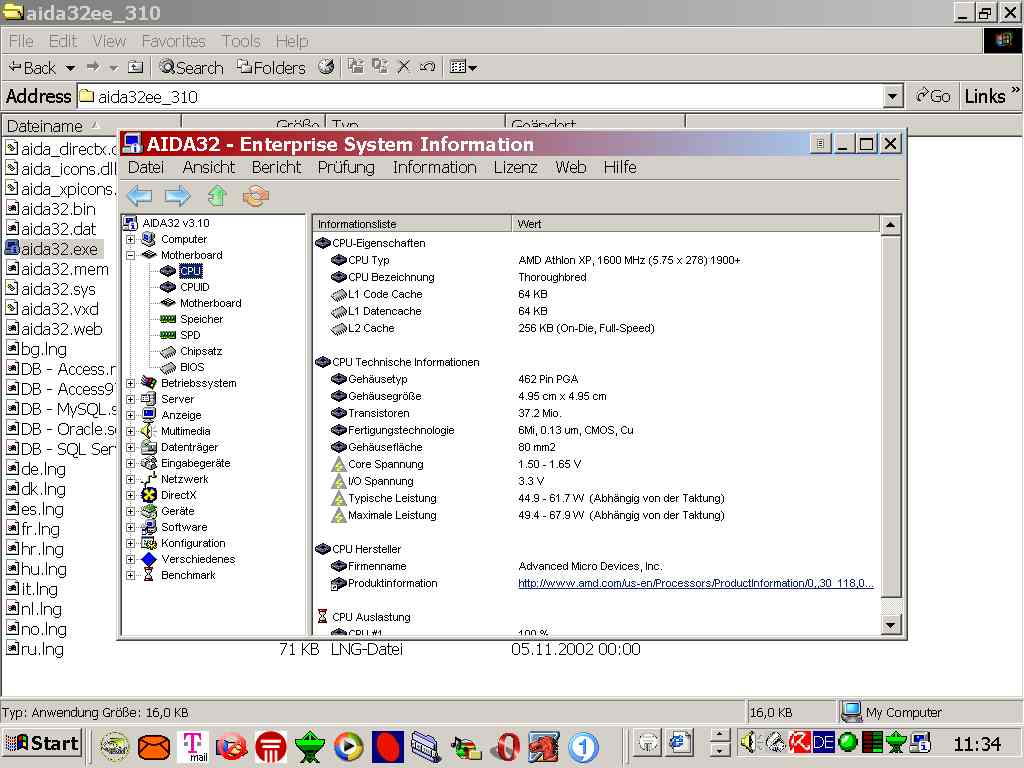Open the Hilfe menu in AIDA32

[x=620, y=168]
